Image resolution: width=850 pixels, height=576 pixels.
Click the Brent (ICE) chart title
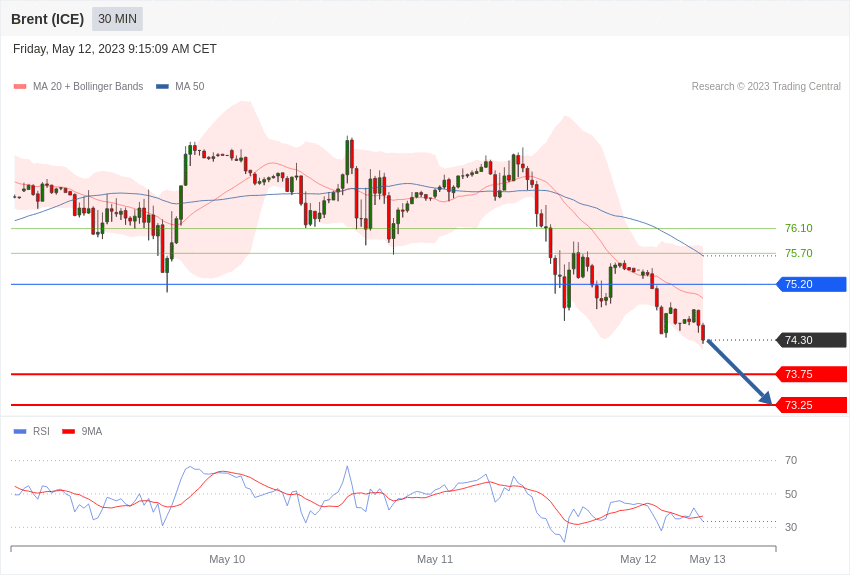47,19
